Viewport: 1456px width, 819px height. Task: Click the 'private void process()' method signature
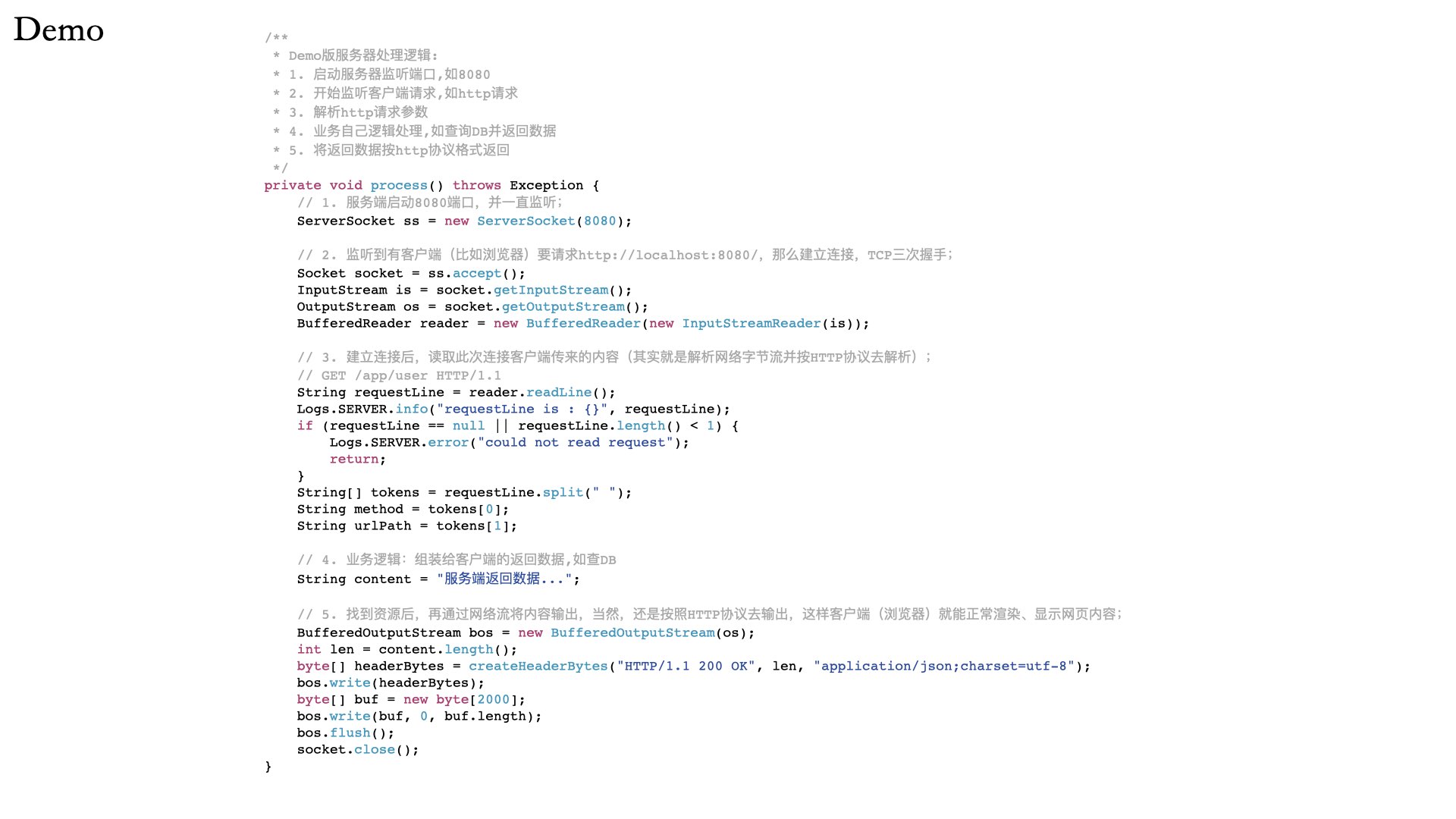(x=431, y=185)
